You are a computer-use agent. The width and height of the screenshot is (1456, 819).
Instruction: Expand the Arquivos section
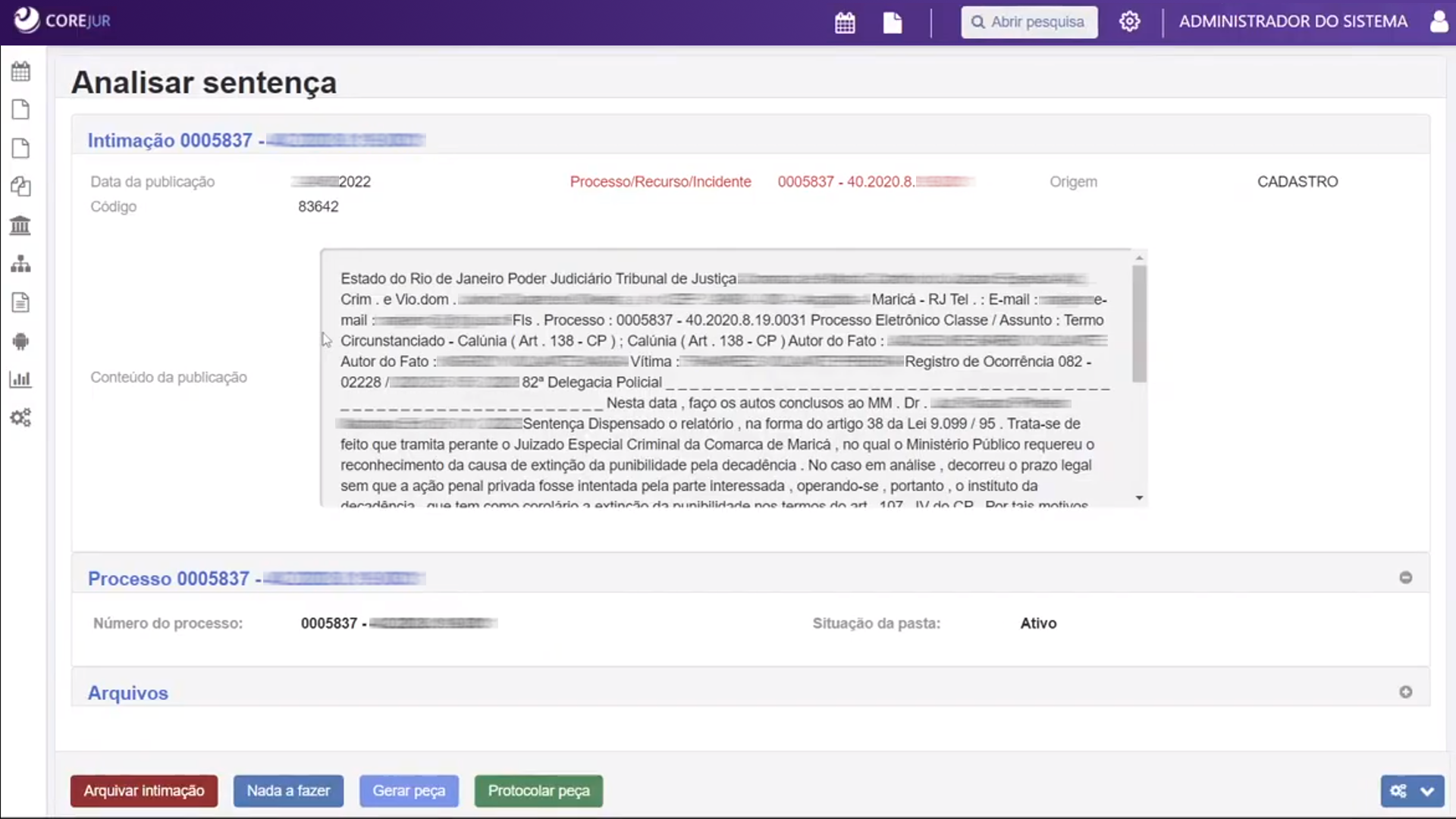point(1405,692)
